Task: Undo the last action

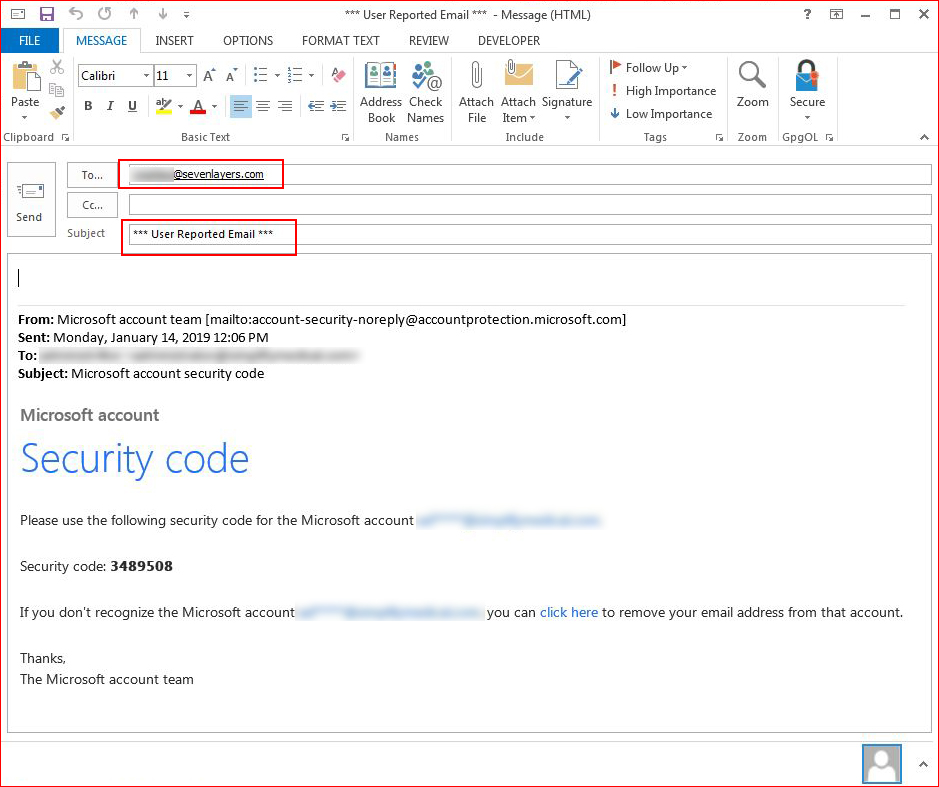Action: click(x=75, y=14)
